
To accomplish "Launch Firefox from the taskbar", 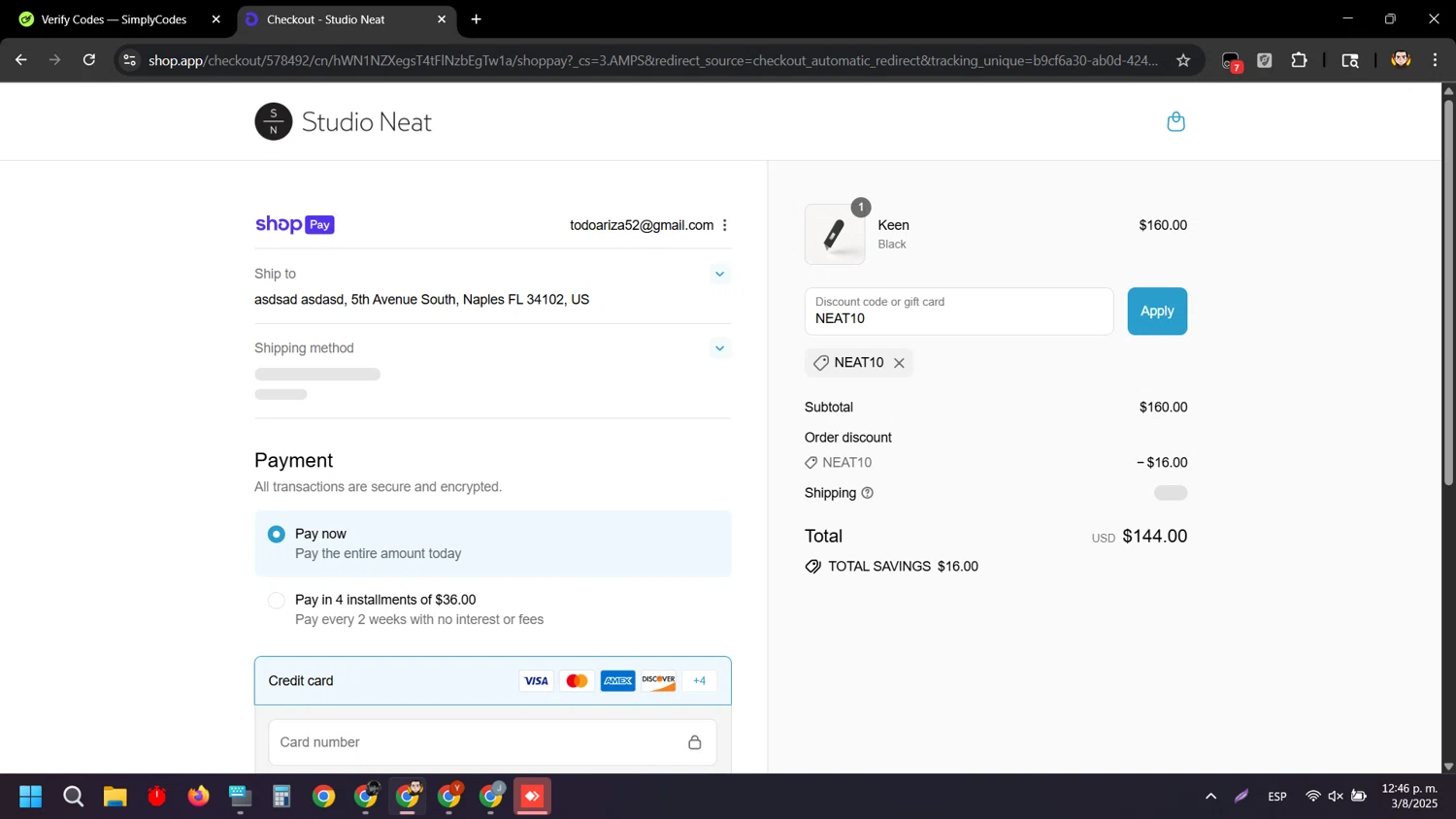I will (x=198, y=797).
